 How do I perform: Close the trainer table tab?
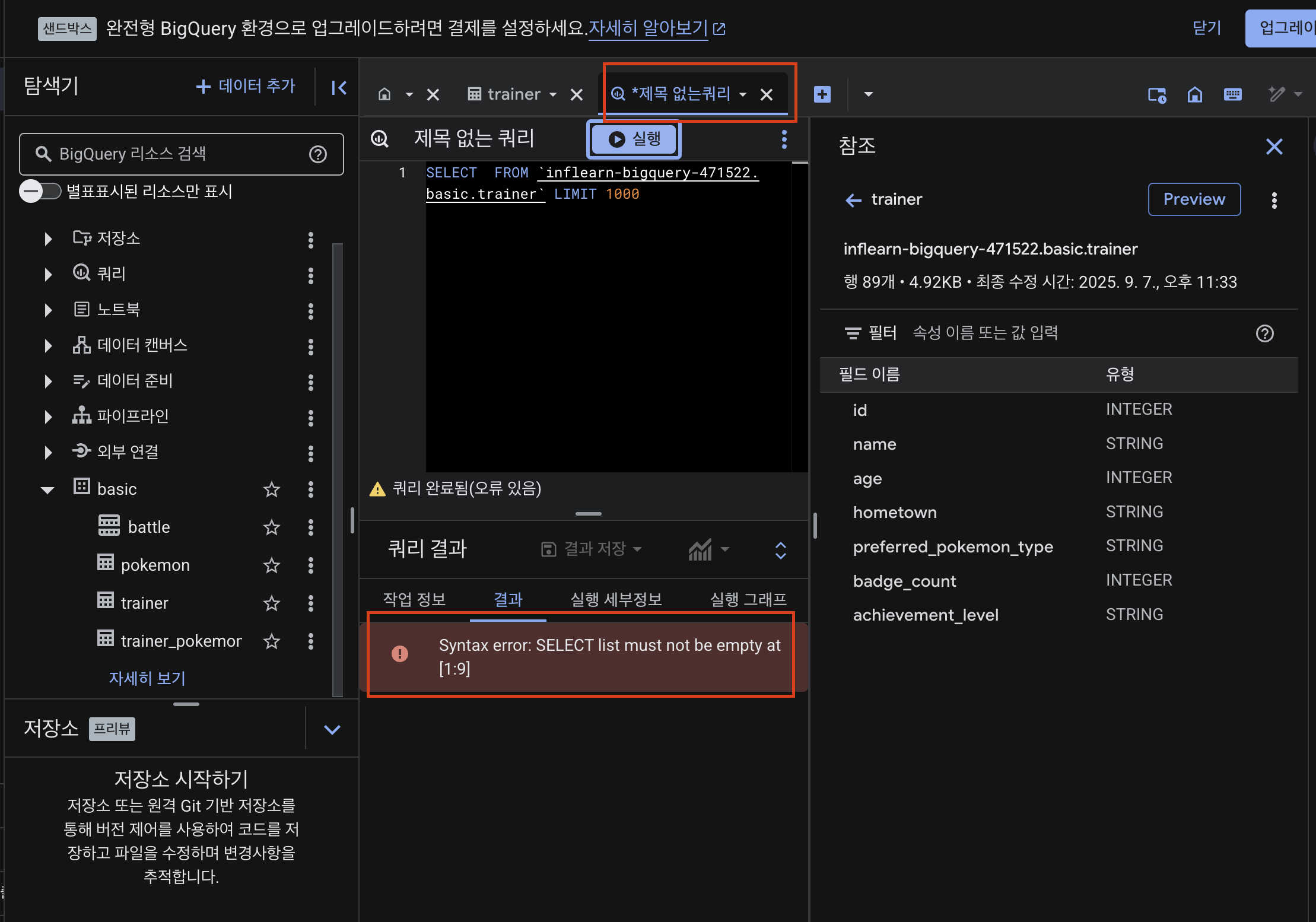(x=577, y=94)
